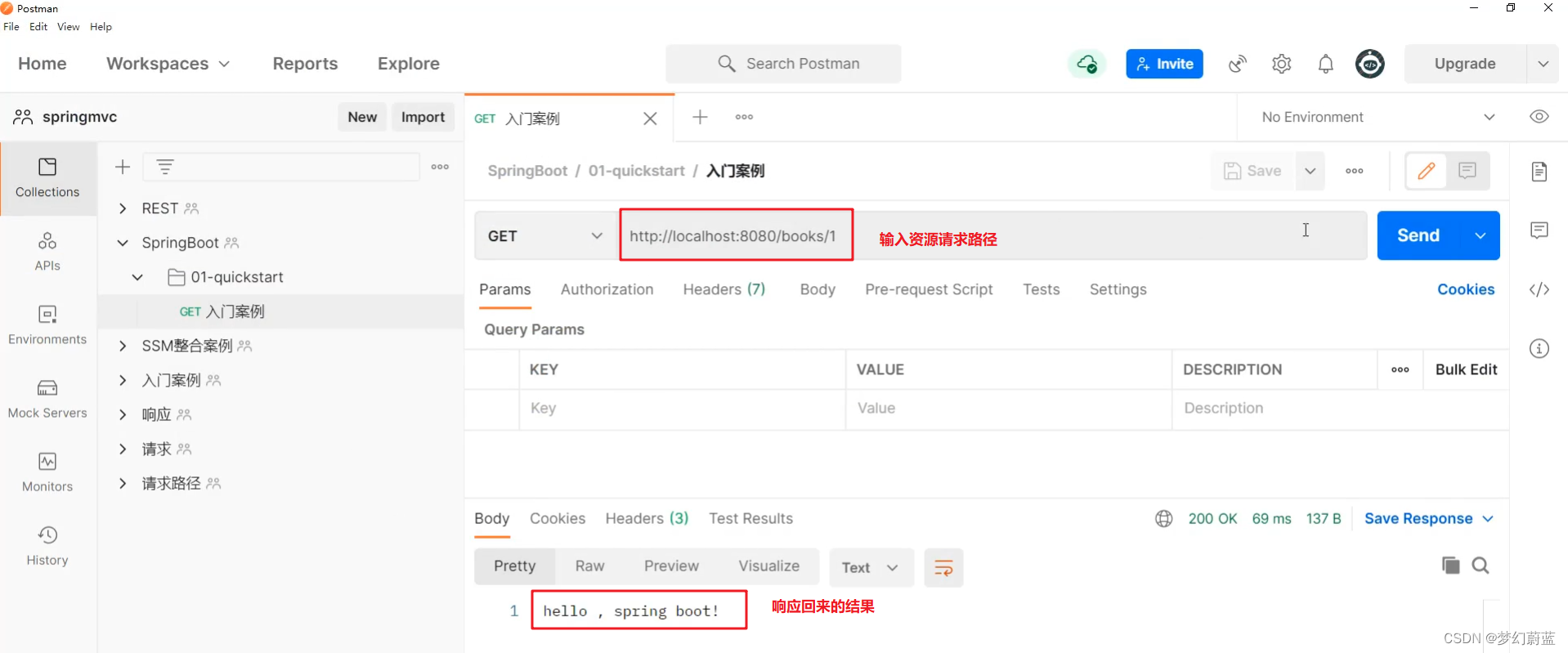Viewport: 1568px width, 653px height.
Task: Open request more actions dots next to Save
Action: pyautogui.click(x=1355, y=171)
